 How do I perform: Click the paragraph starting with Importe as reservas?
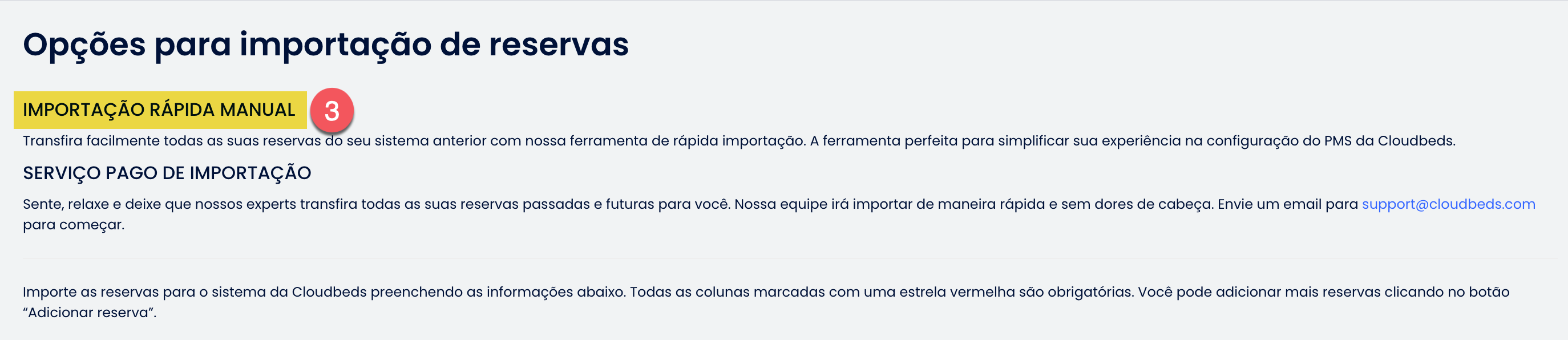[x=766, y=302]
